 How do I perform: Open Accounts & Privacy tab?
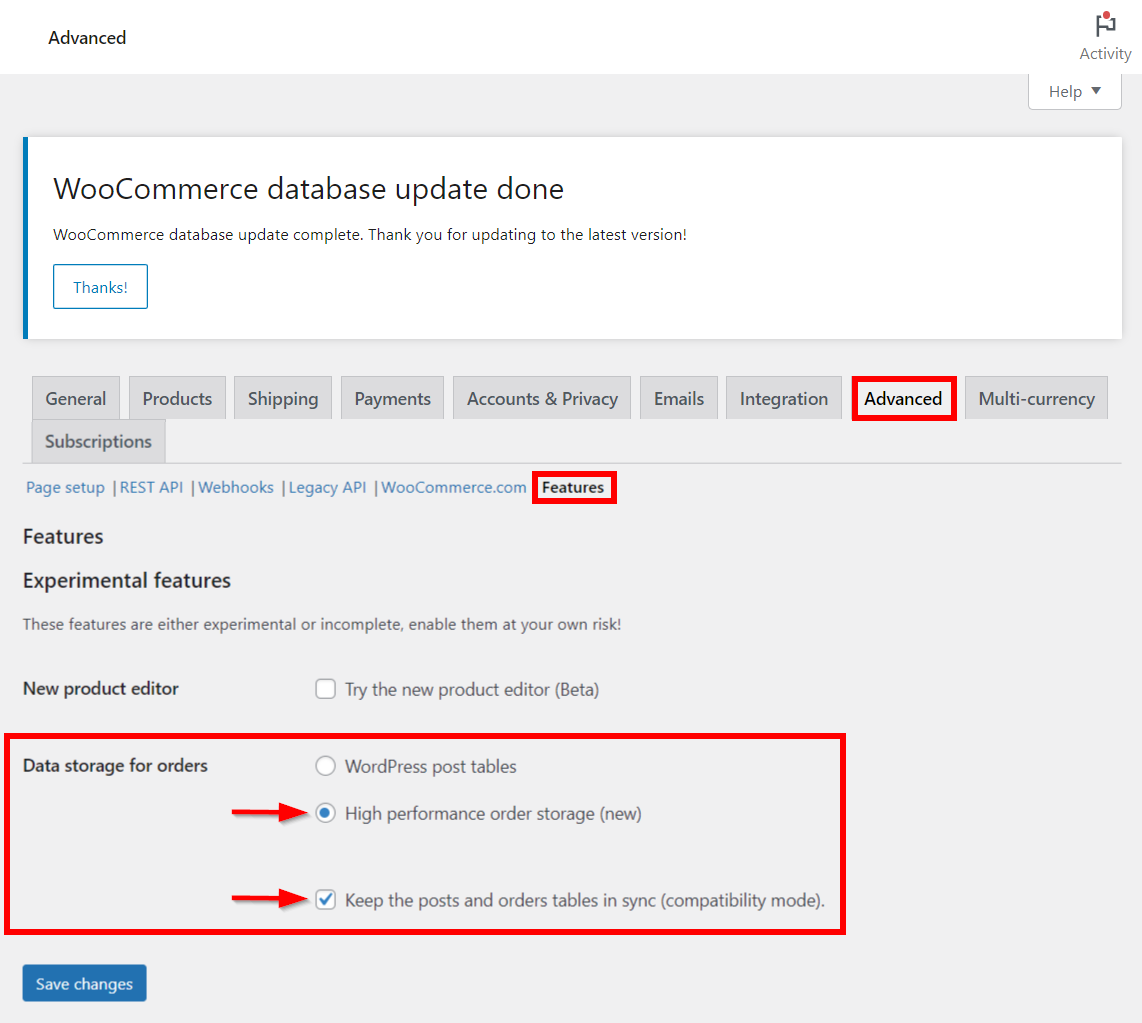click(542, 398)
